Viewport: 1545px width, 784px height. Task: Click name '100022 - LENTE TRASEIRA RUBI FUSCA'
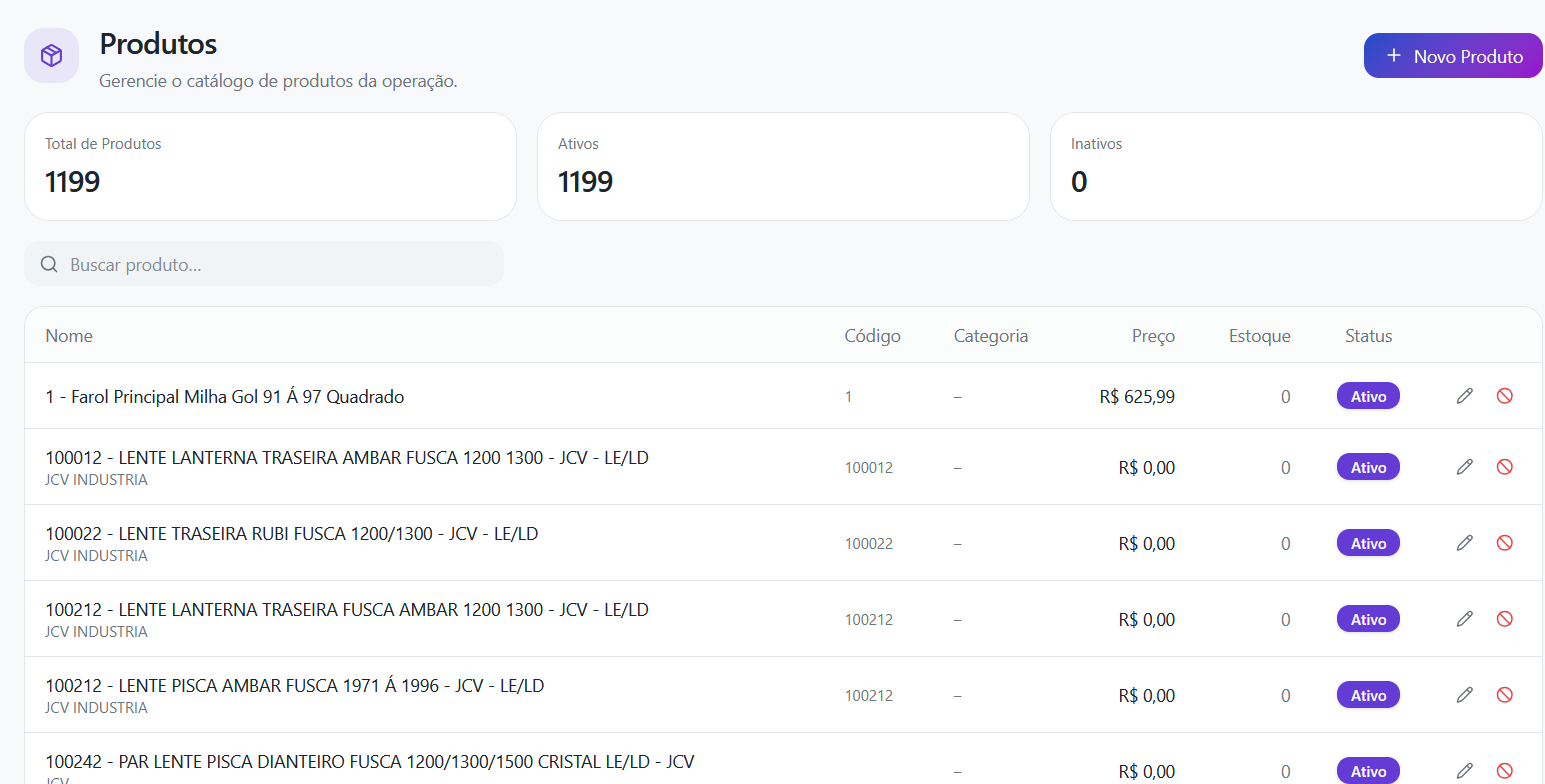coord(292,534)
